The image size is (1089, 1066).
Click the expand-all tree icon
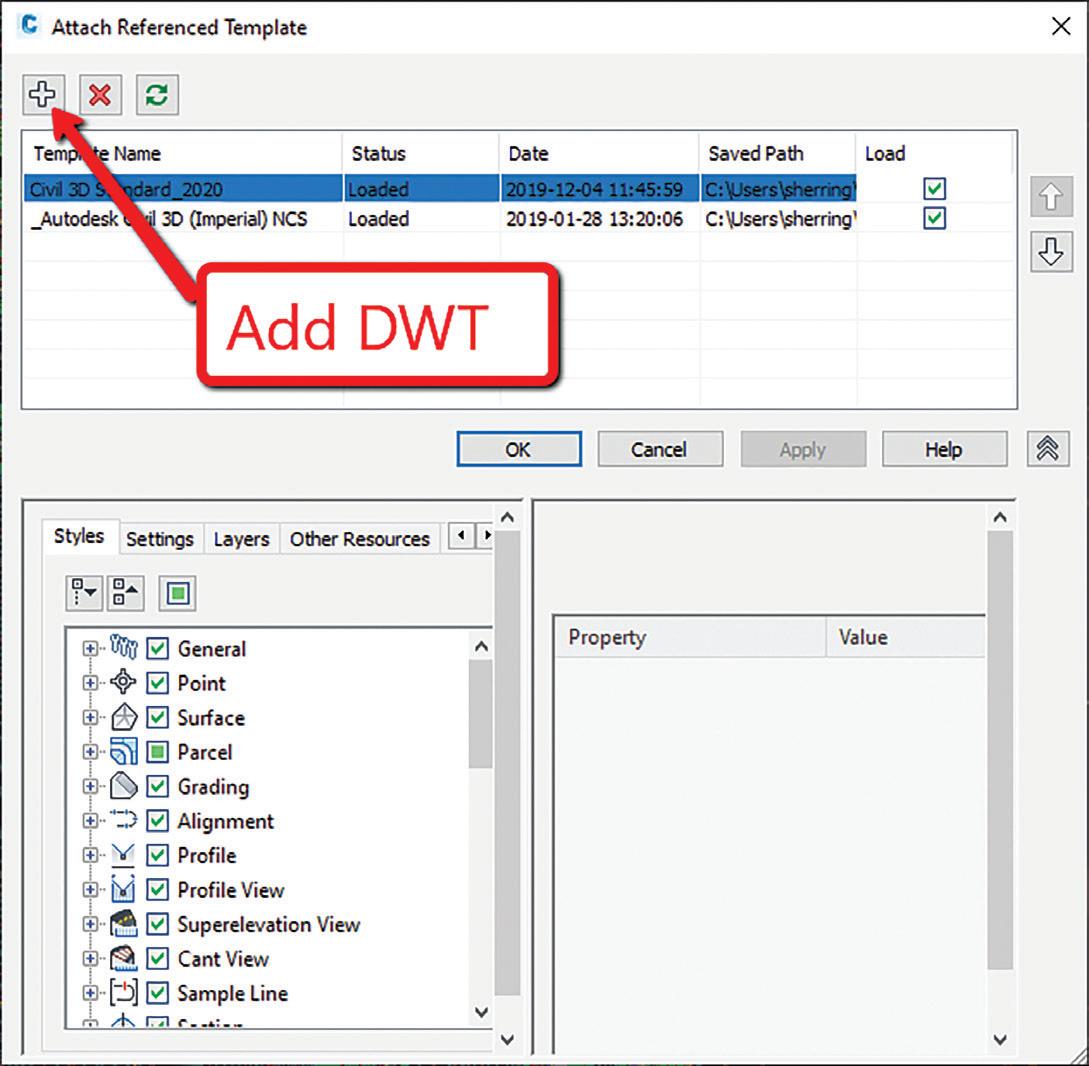point(84,593)
